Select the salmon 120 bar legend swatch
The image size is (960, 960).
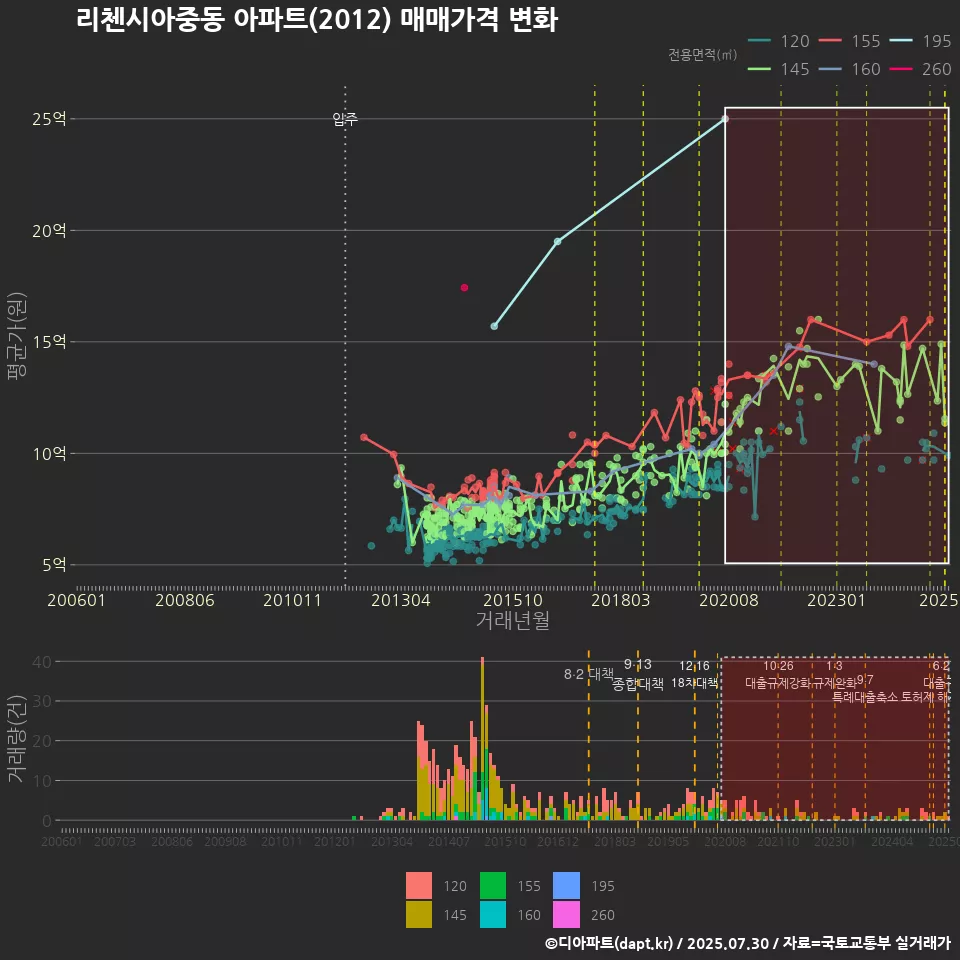[419, 885]
